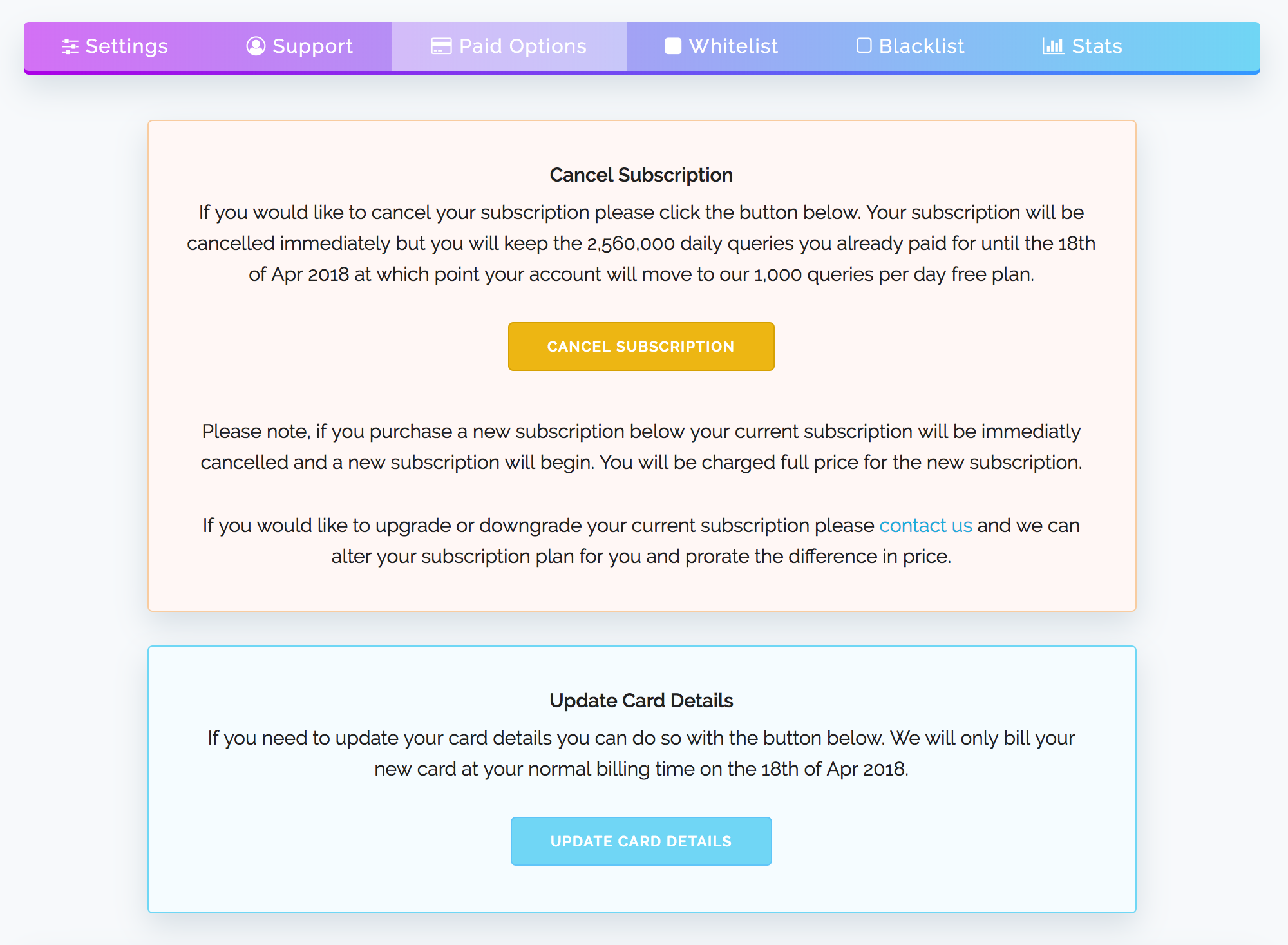The image size is (1288, 945).
Task: Click the bar chart icon beside Stats
Action: 1053,46
